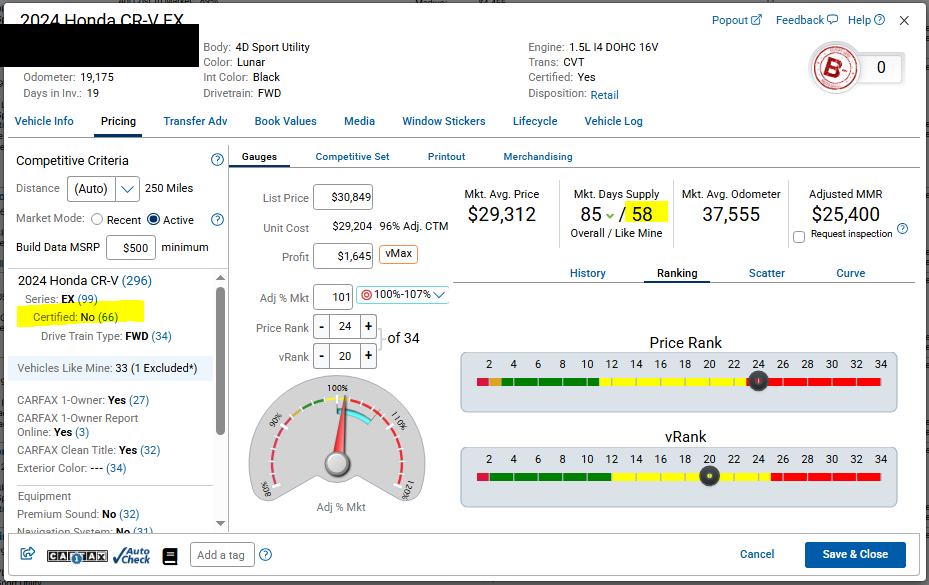The height and width of the screenshot is (585, 929).
Task: Open the Media tab
Action: (359, 122)
